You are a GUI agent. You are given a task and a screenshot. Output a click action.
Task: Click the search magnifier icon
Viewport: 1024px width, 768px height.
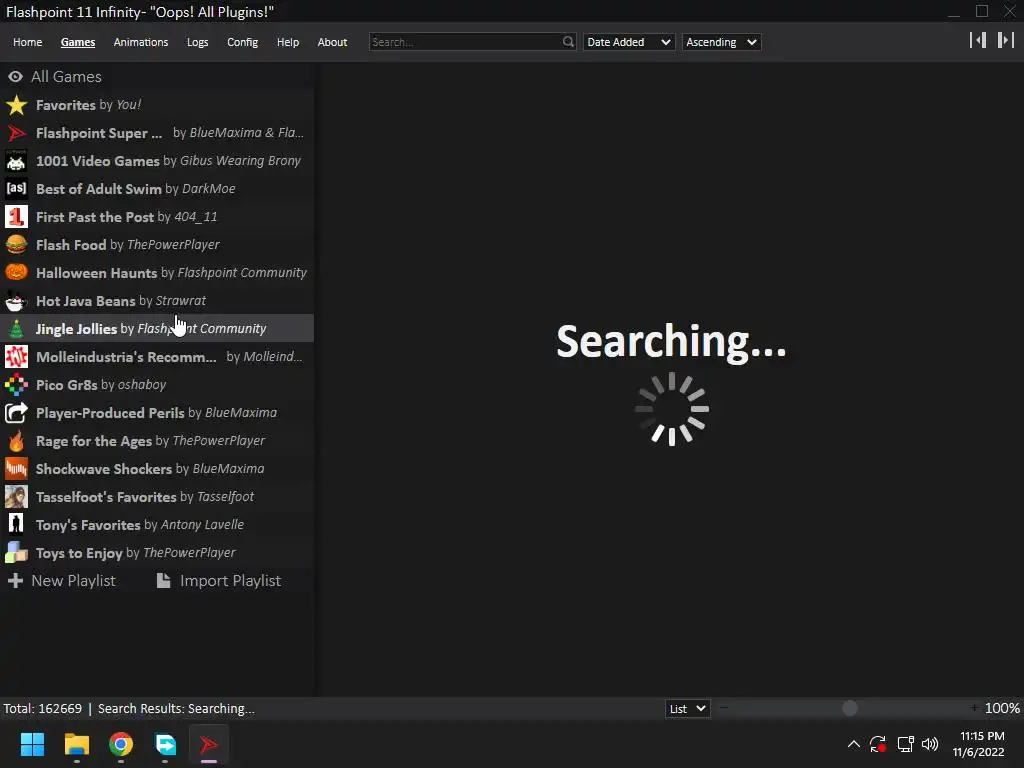[x=568, y=42]
